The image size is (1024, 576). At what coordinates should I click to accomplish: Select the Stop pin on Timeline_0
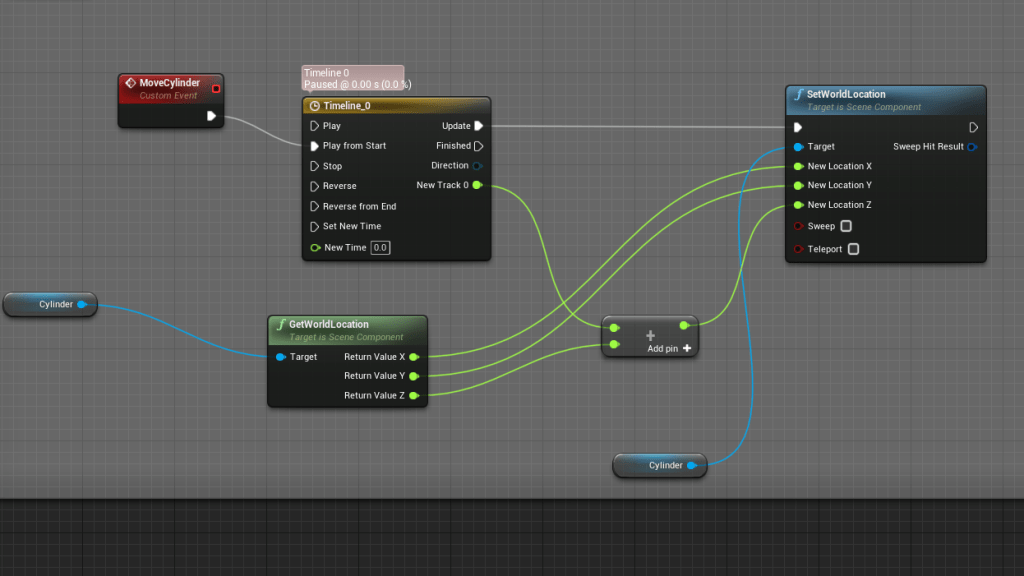pyautogui.click(x=314, y=166)
